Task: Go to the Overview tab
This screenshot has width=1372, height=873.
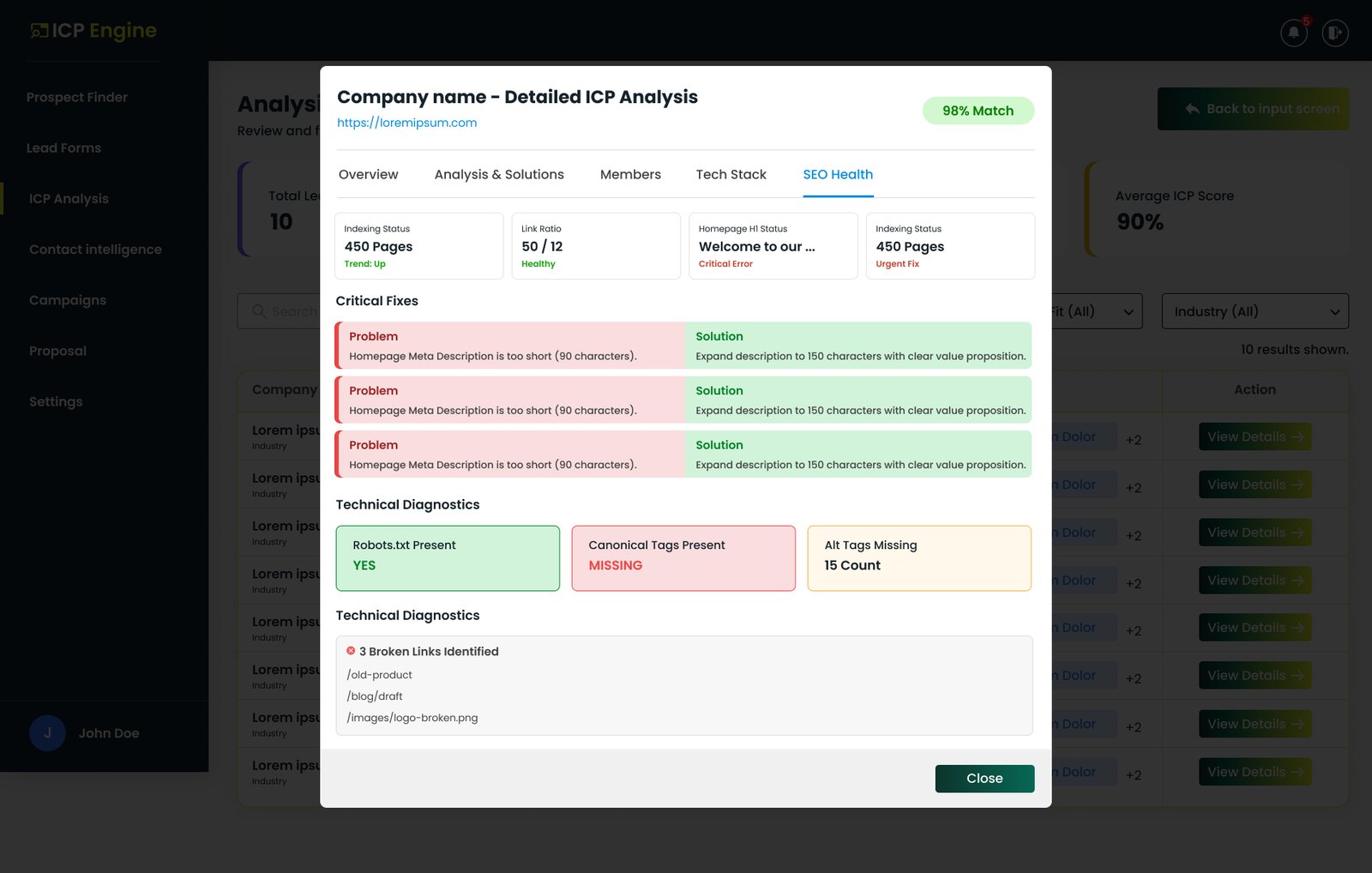Action: pyautogui.click(x=368, y=174)
